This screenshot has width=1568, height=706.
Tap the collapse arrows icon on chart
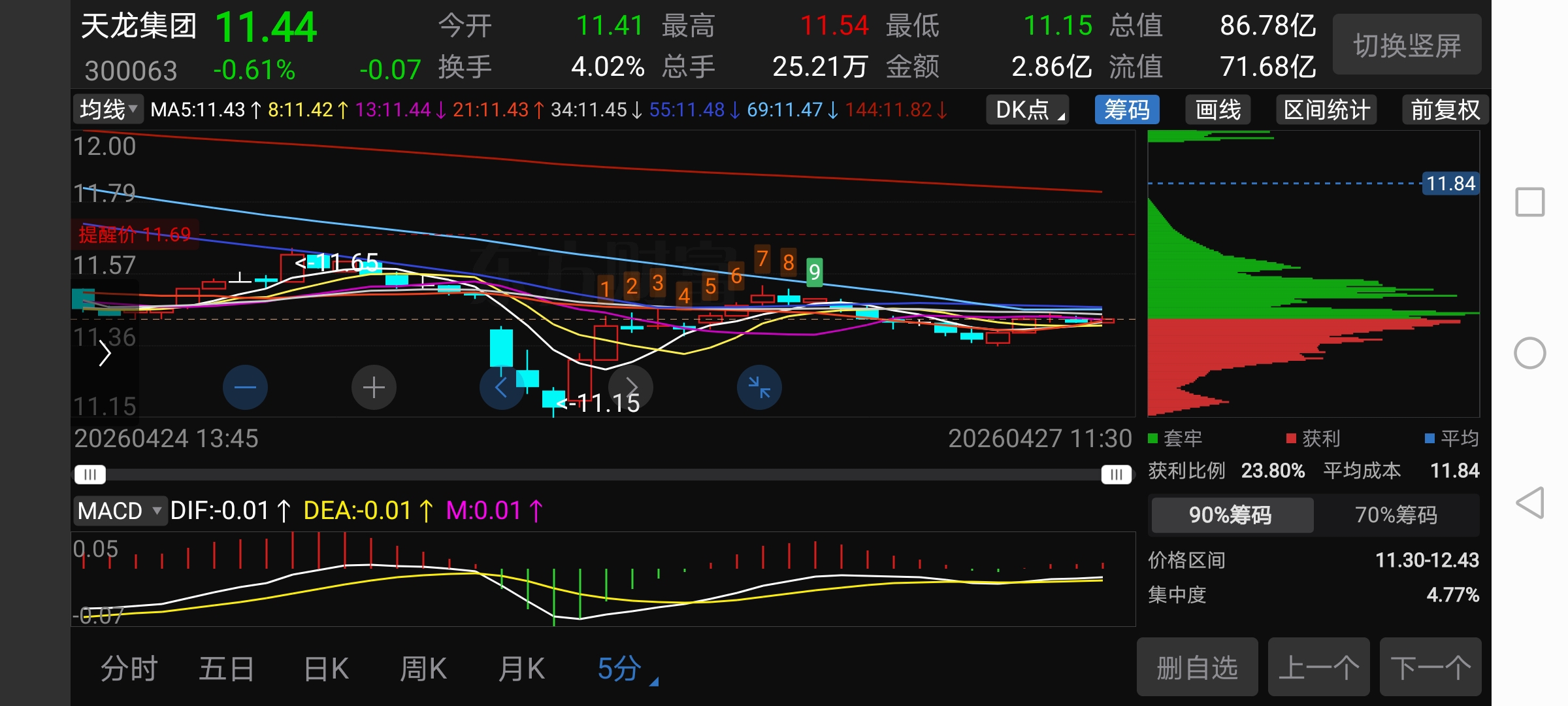[759, 388]
